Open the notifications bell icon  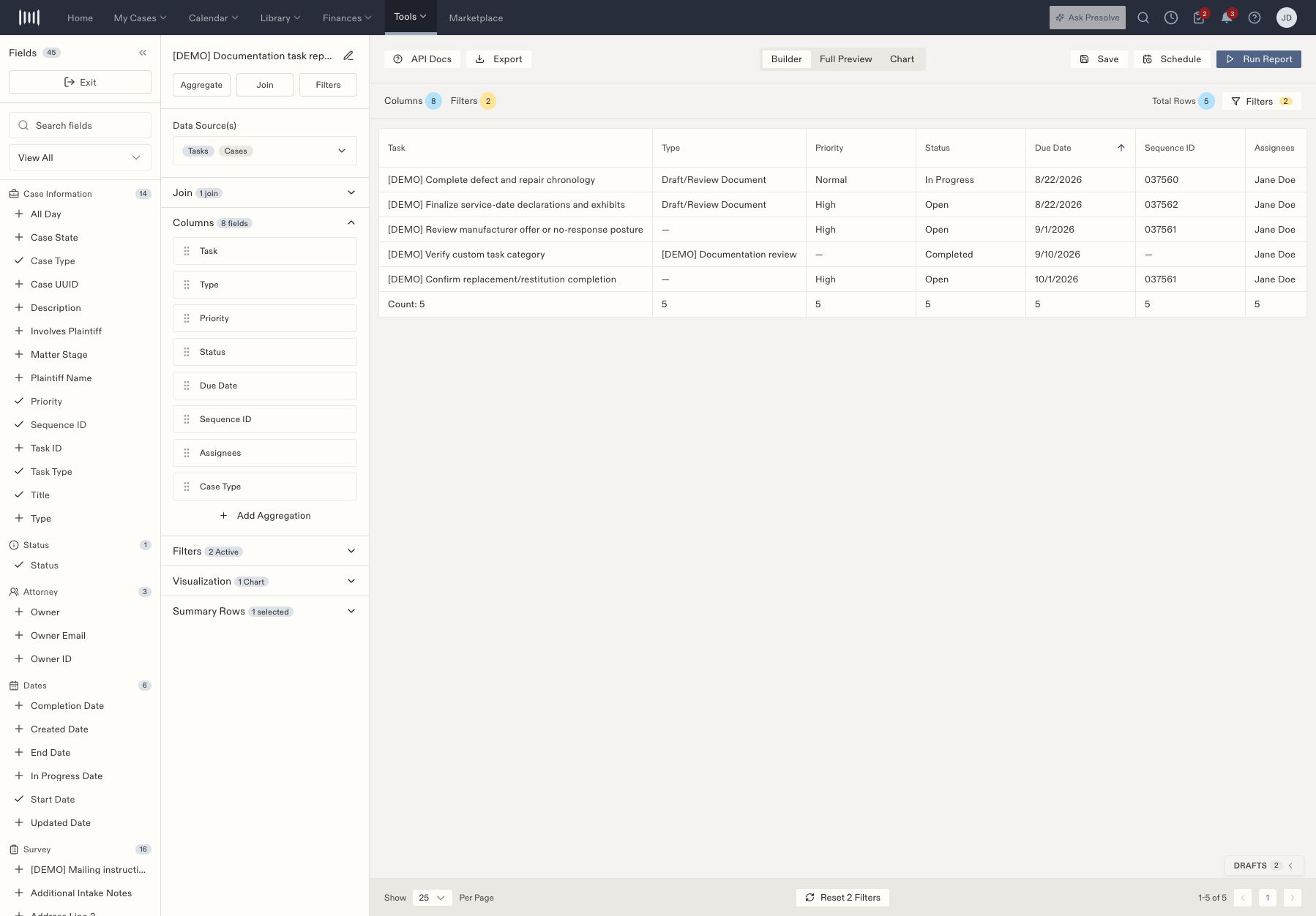point(1227,18)
